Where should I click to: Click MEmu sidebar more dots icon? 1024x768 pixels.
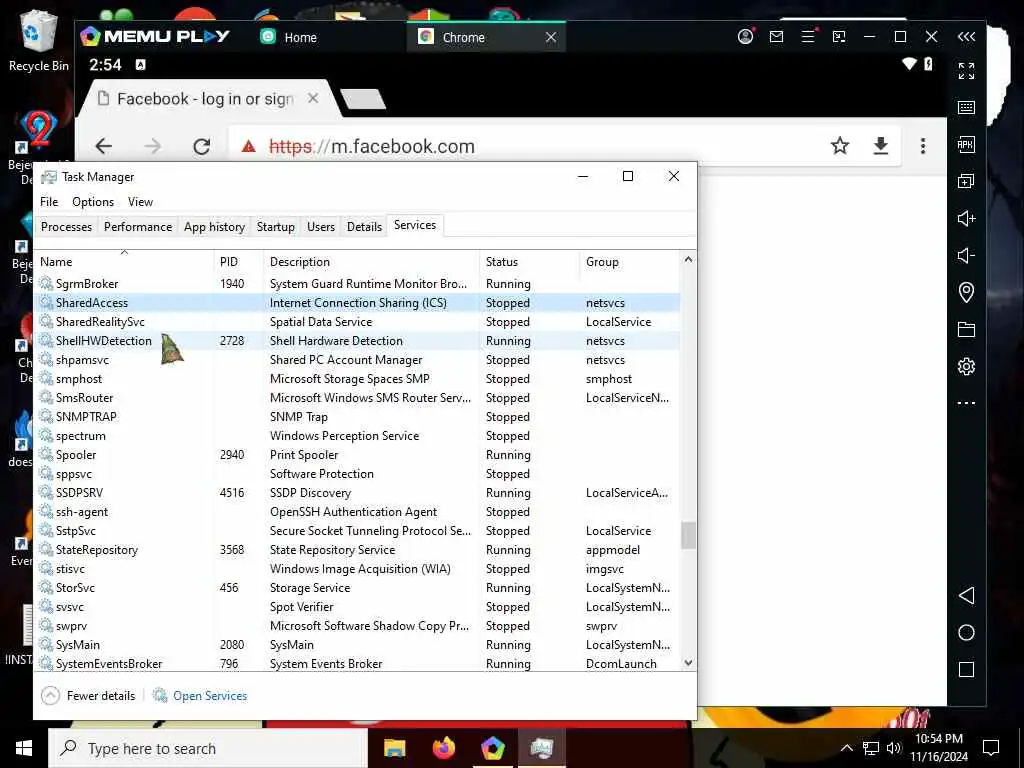pos(967,403)
